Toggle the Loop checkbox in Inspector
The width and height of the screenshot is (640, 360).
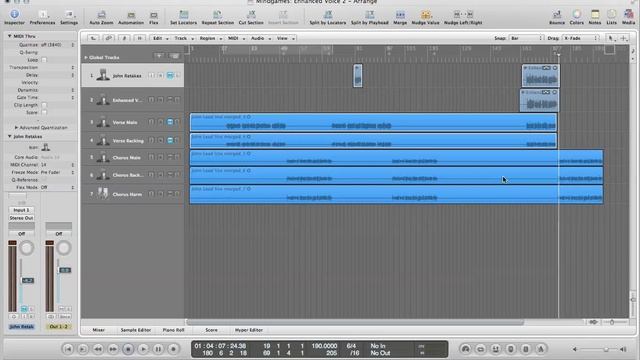coord(44,60)
